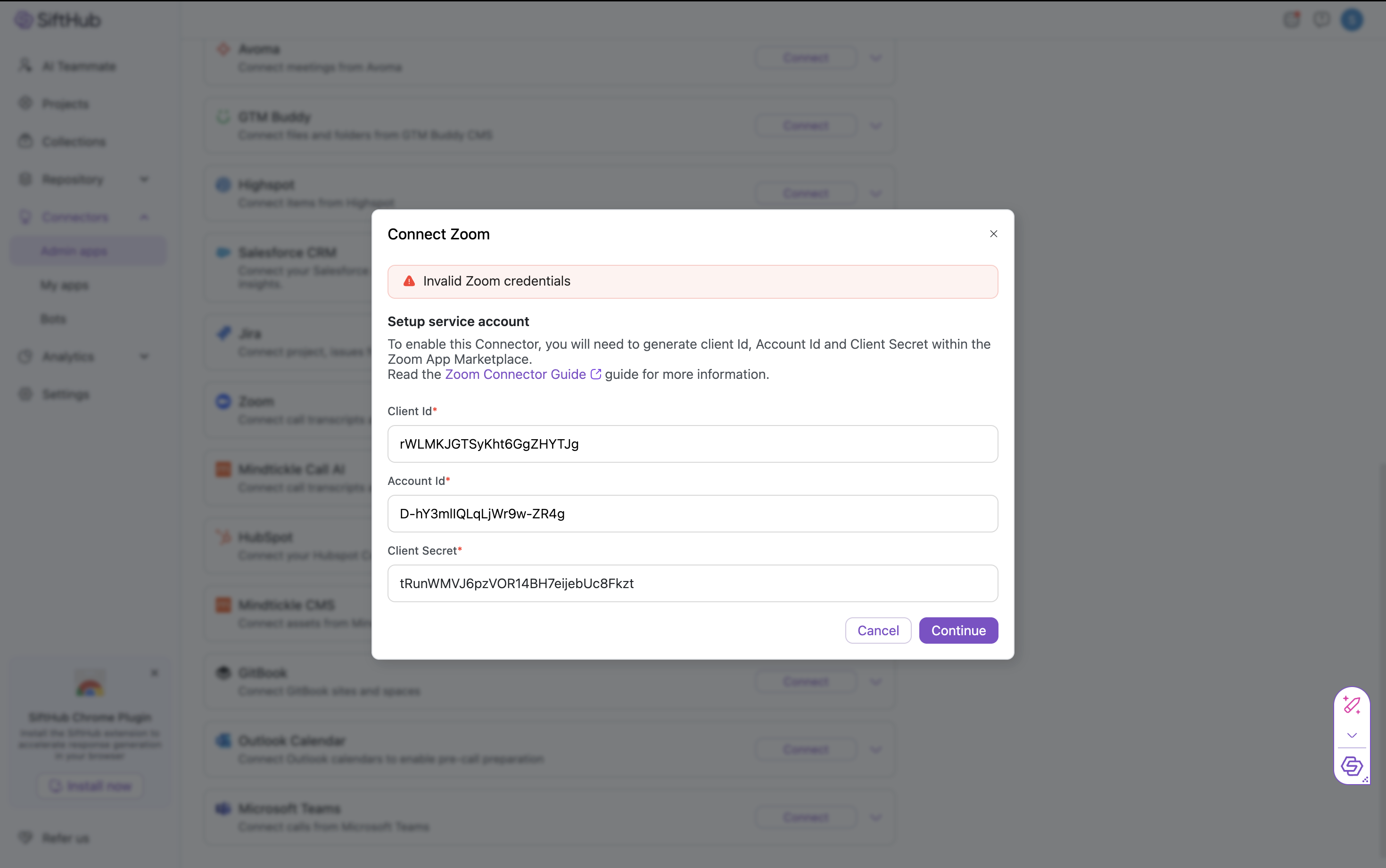Click the Client Id input field

pyautogui.click(x=692, y=444)
